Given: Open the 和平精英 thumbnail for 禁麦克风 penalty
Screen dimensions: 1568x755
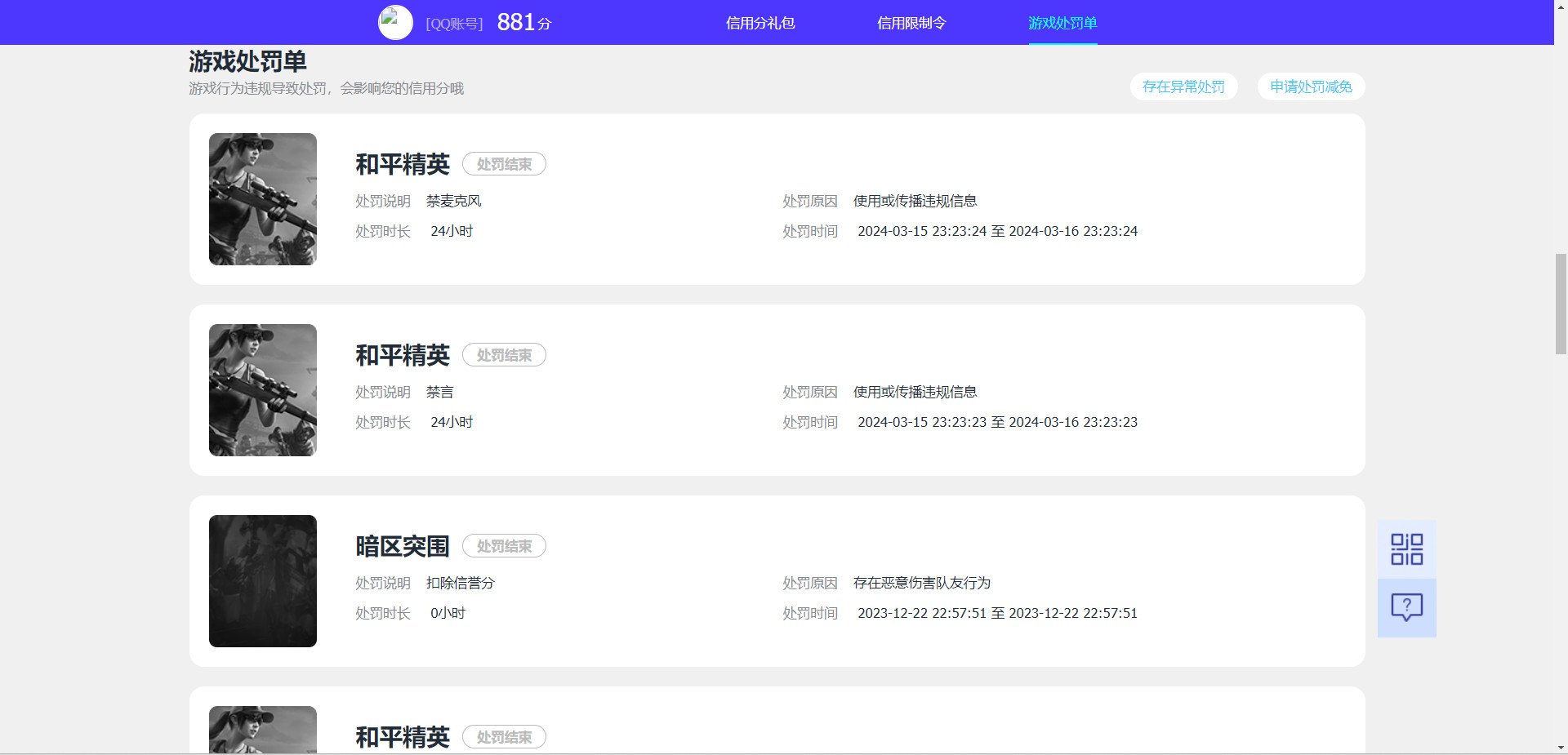Looking at the screenshot, I should tap(263, 199).
